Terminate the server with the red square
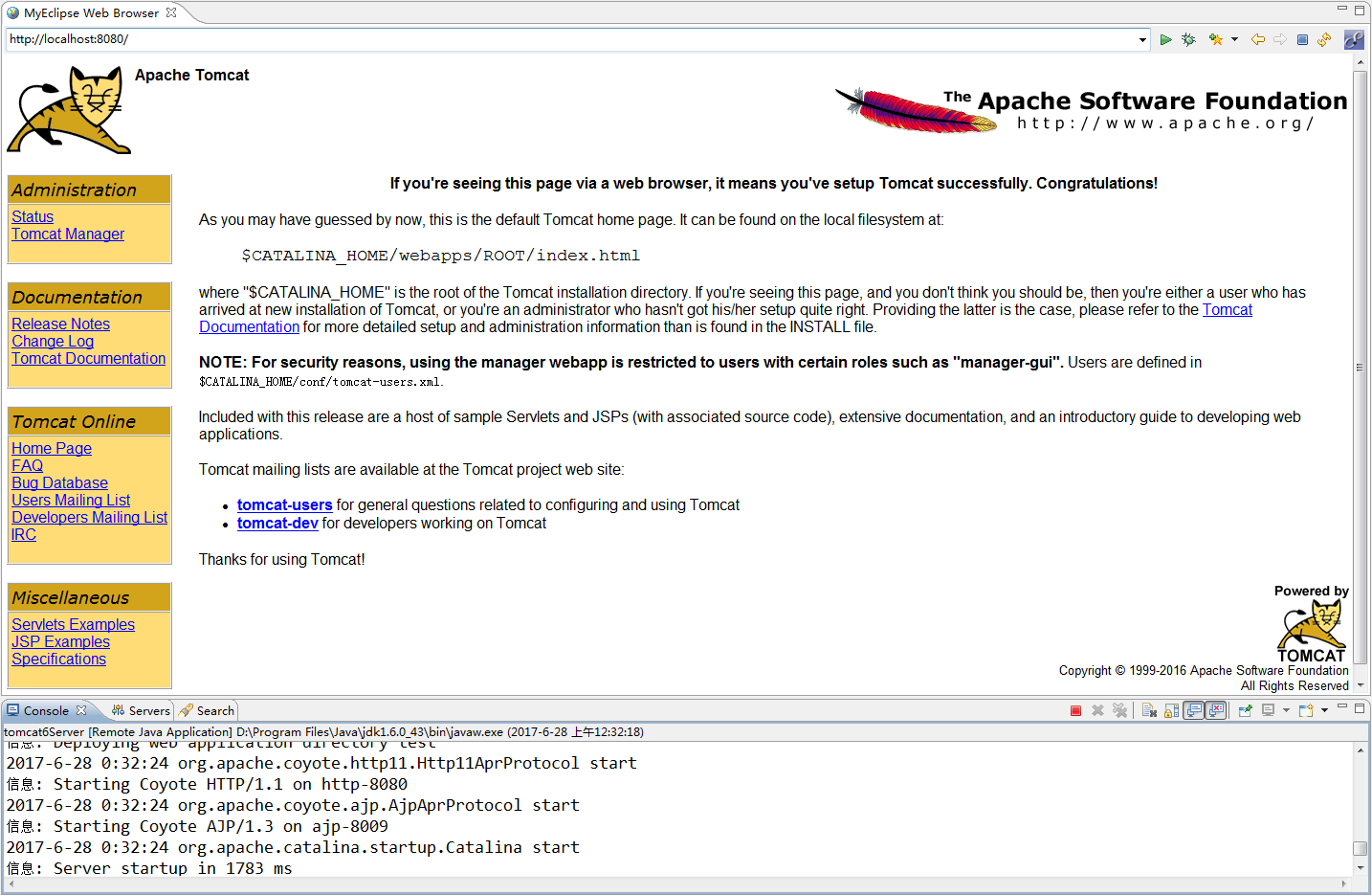Viewport: 1372px width, 895px height. [x=1075, y=710]
